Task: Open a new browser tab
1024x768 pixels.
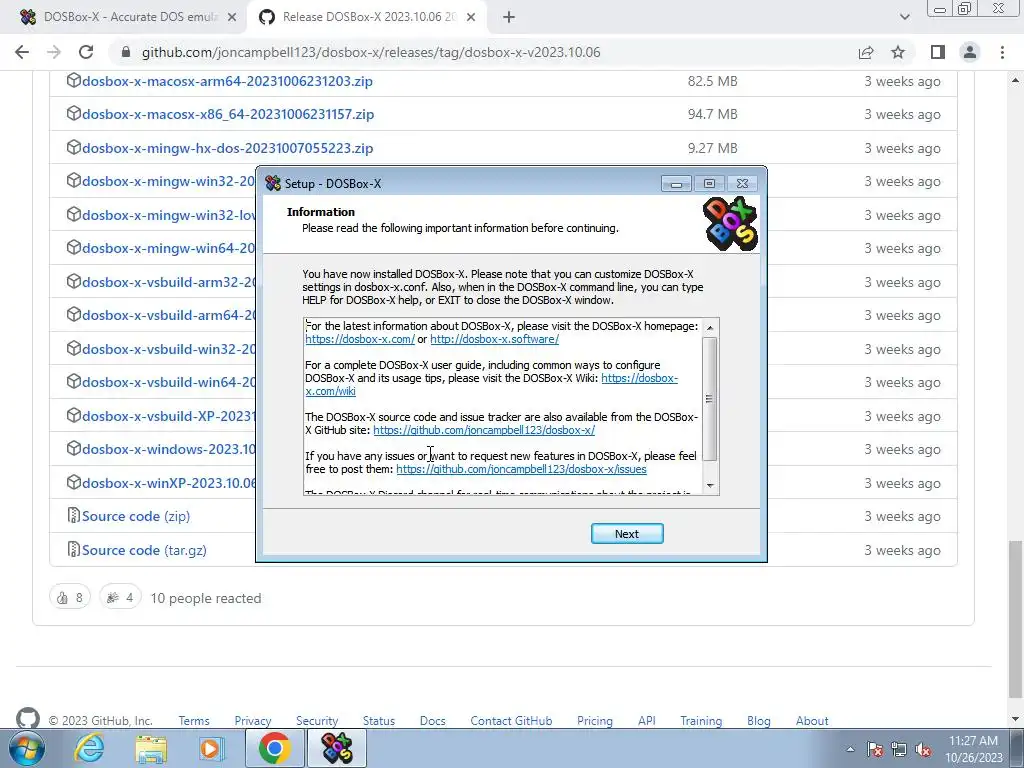Action: (x=509, y=18)
